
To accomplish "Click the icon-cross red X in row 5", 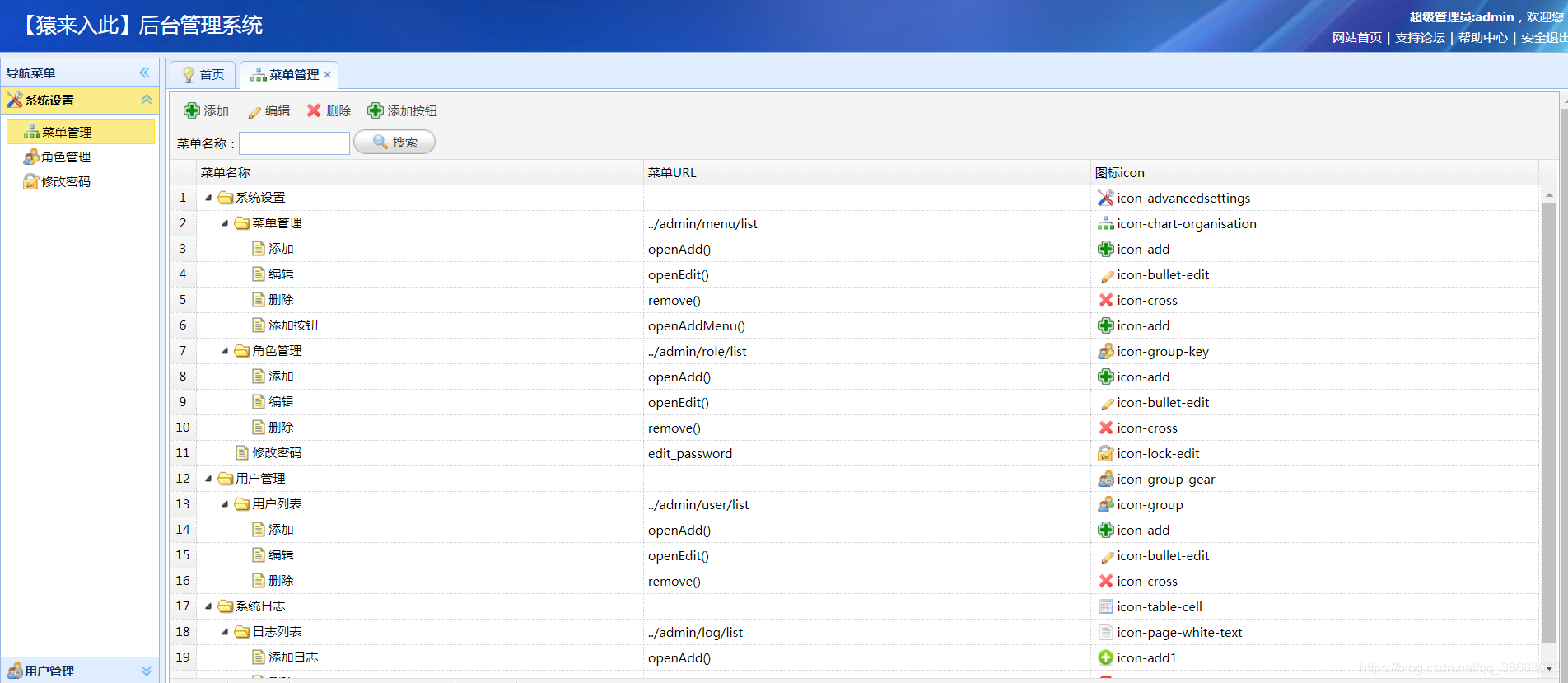I will (x=1106, y=300).
